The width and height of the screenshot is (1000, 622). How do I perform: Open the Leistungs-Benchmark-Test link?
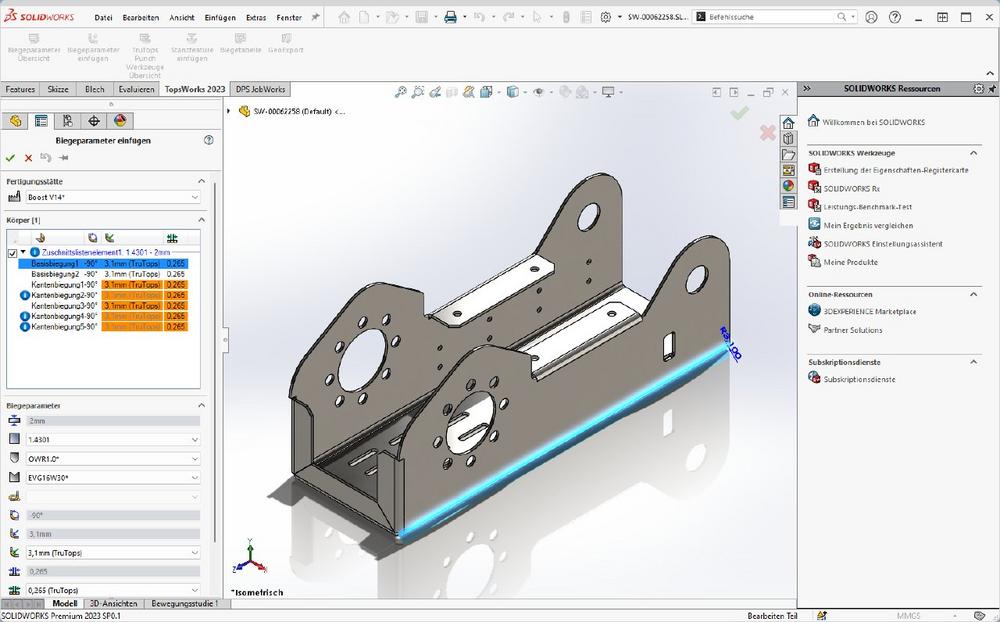pos(868,207)
